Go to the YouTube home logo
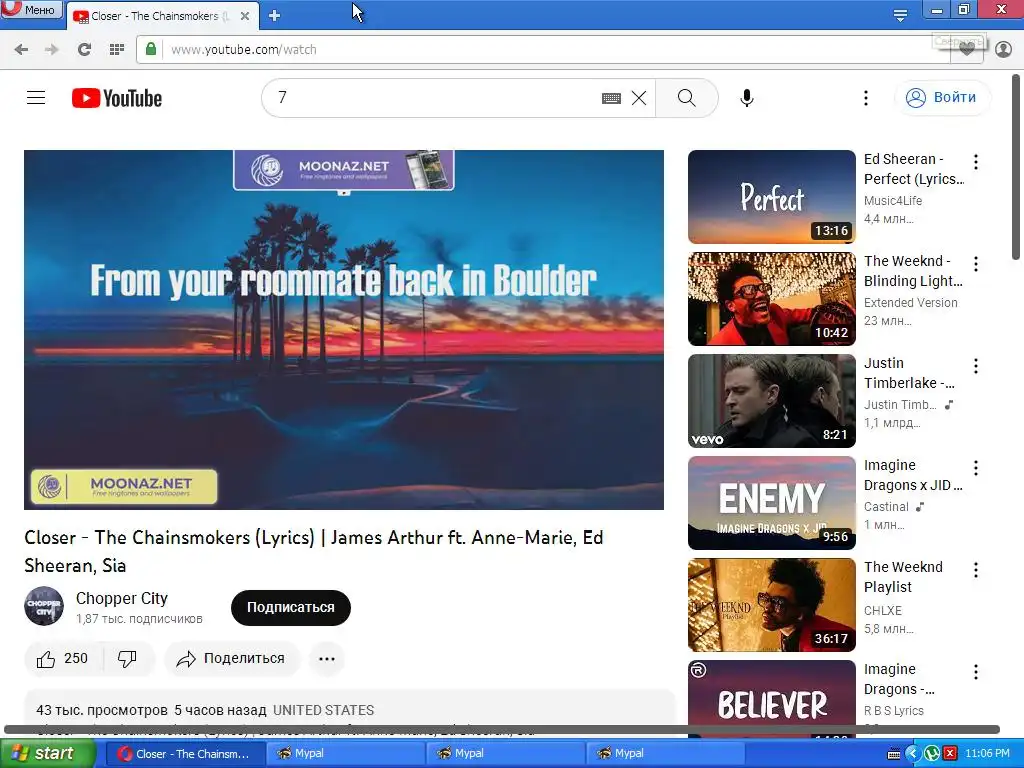The height and width of the screenshot is (768, 1024). coord(117,98)
